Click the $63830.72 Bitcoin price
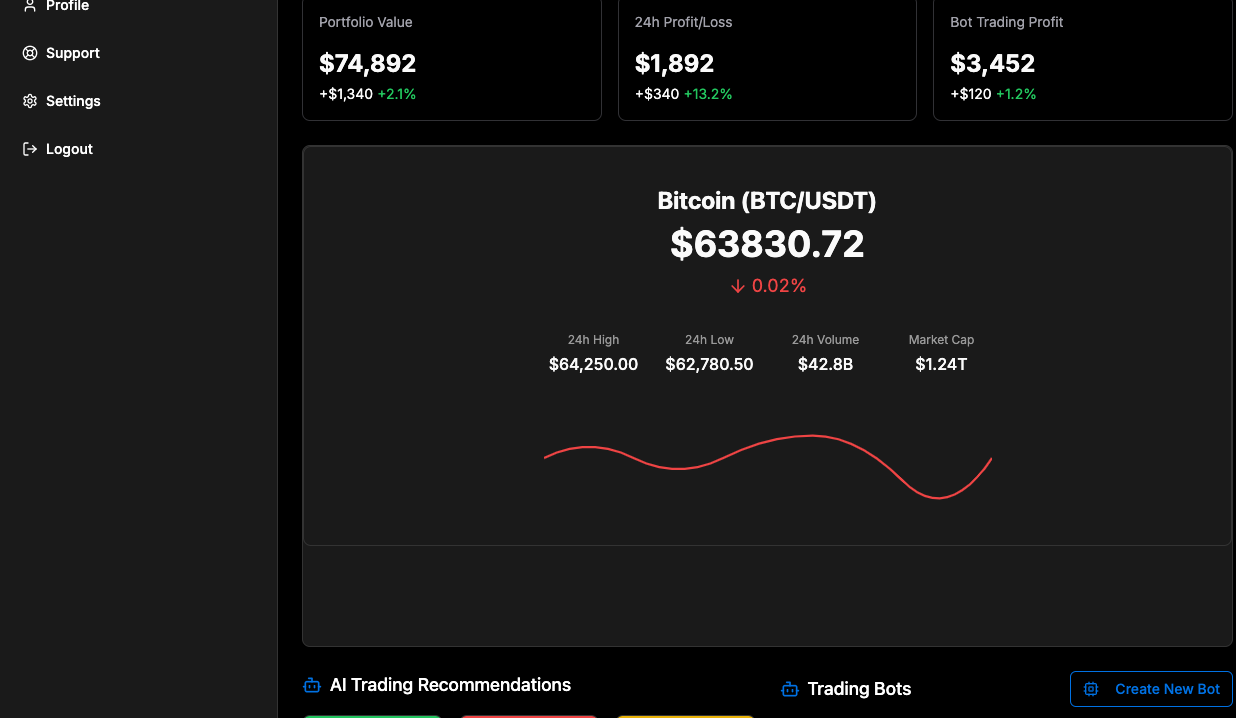This screenshot has height=718, width=1236. coord(767,244)
